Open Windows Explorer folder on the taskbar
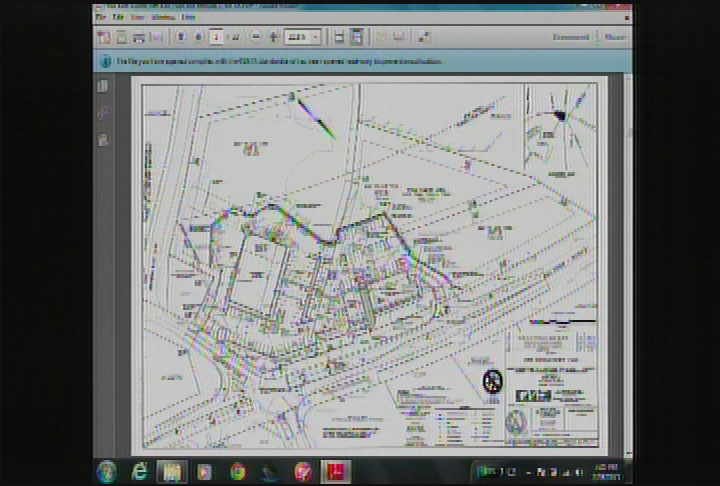 click(x=172, y=472)
